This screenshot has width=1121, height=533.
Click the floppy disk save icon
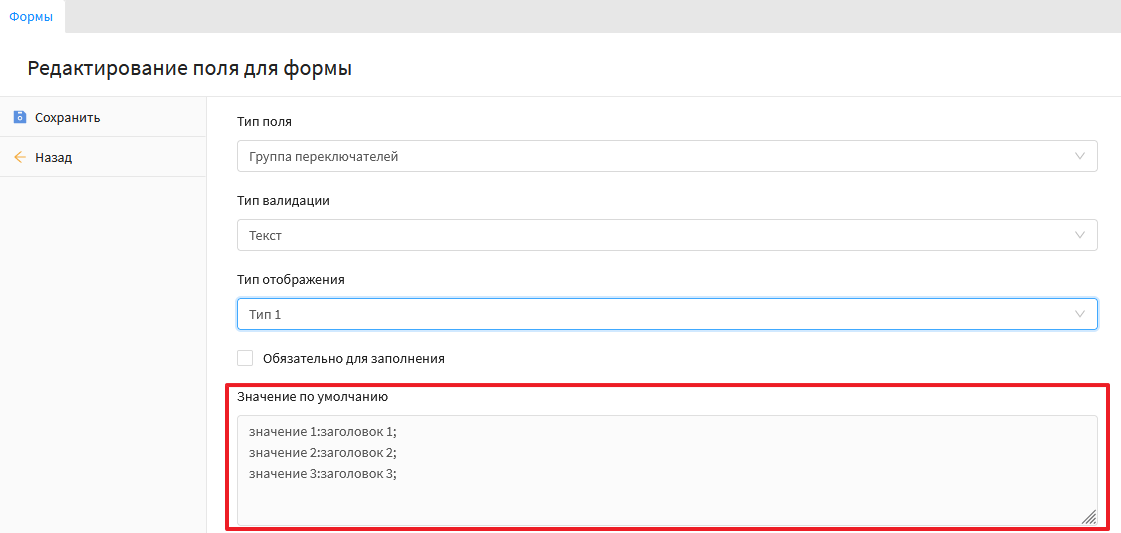click(19, 117)
